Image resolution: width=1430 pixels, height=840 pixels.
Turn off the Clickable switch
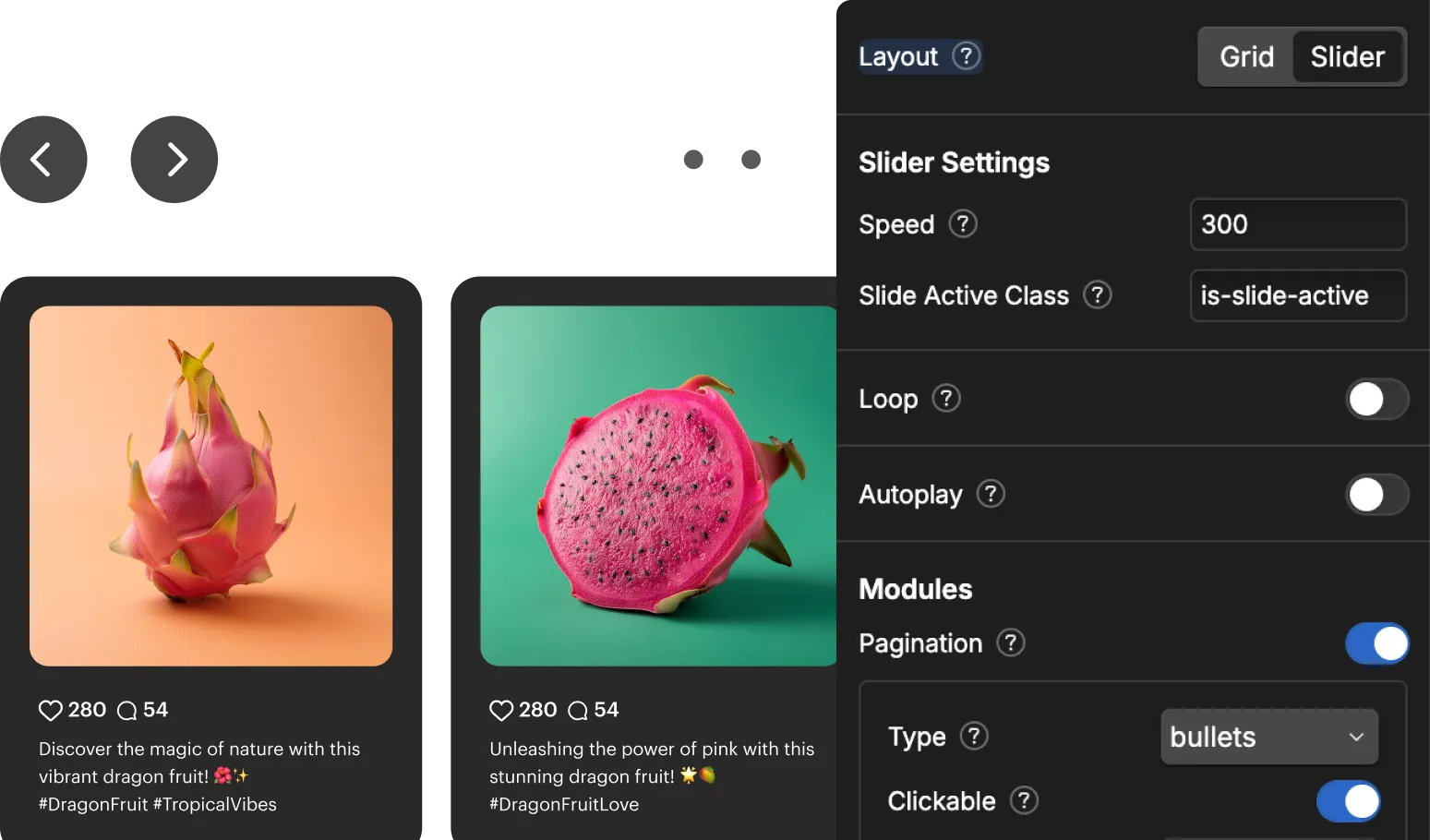click(x=1348, y=801)
